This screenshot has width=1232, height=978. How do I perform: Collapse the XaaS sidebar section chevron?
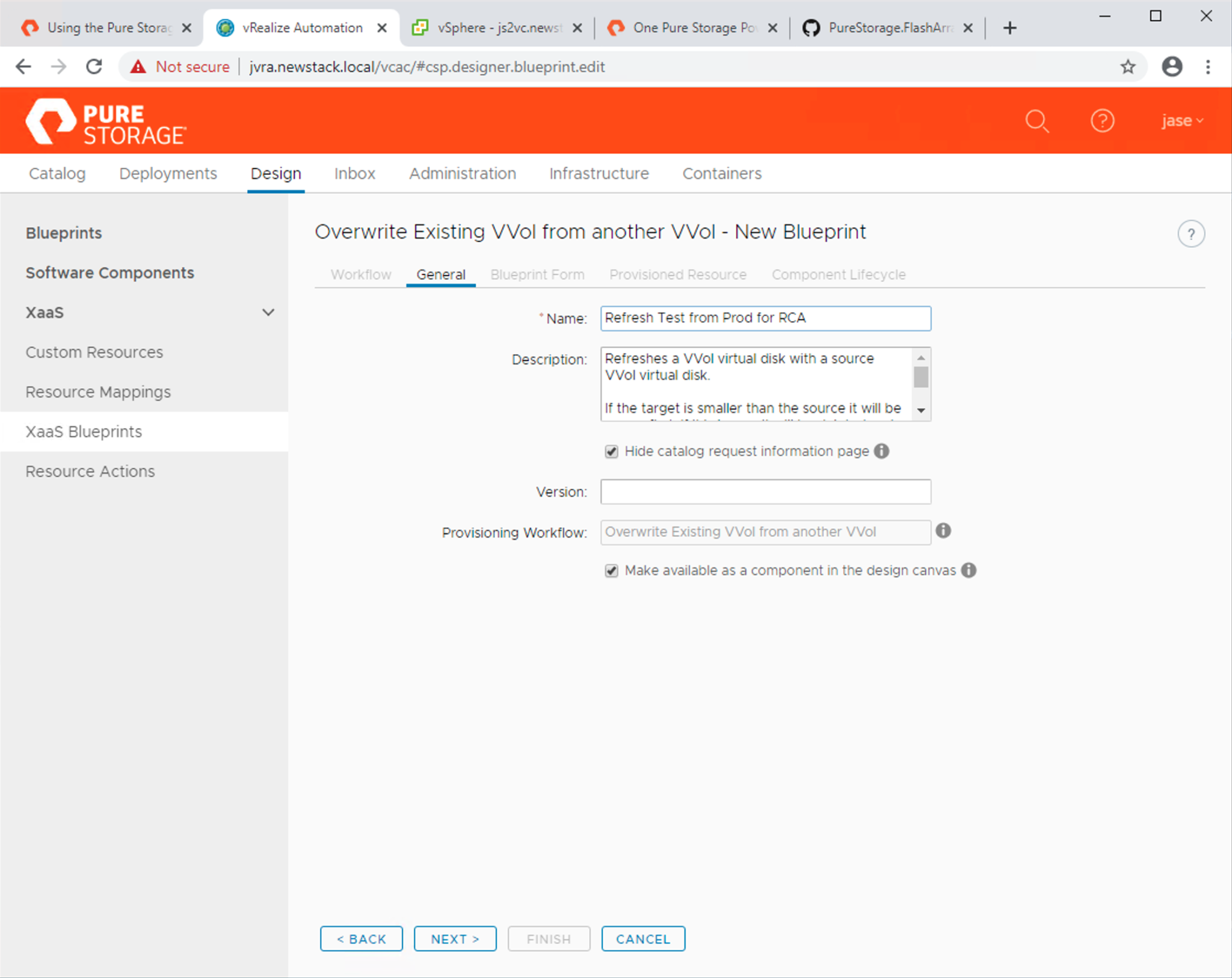click(268, 312)
